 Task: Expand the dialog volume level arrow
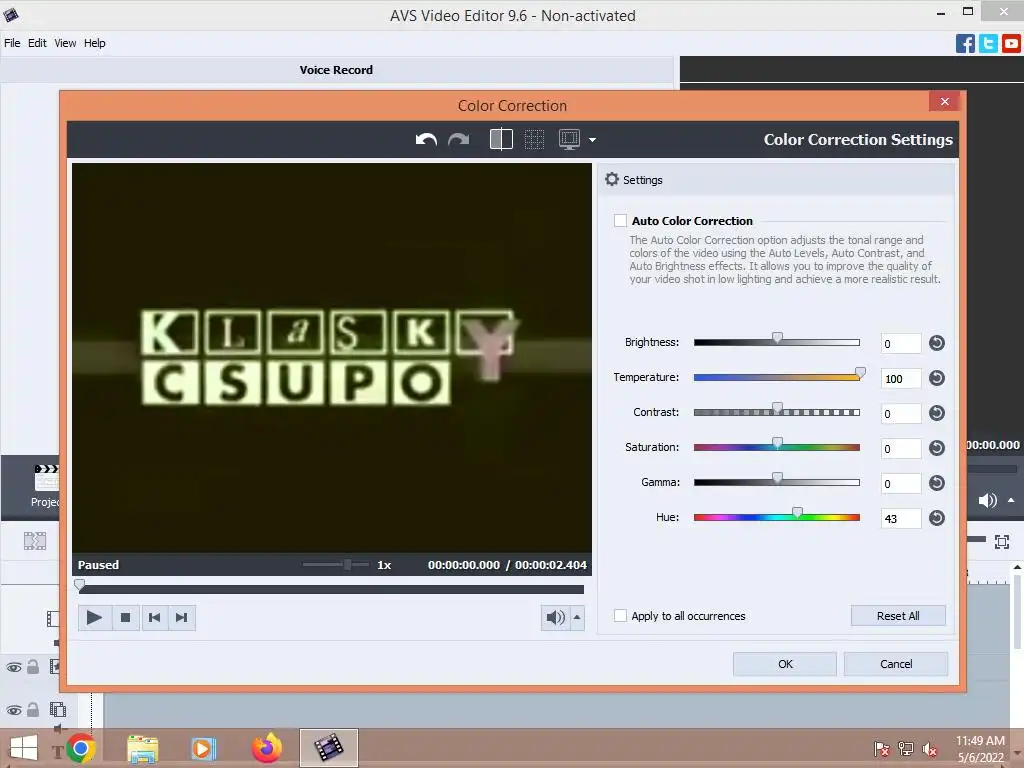pyautogui.click(x=577, y=617)
